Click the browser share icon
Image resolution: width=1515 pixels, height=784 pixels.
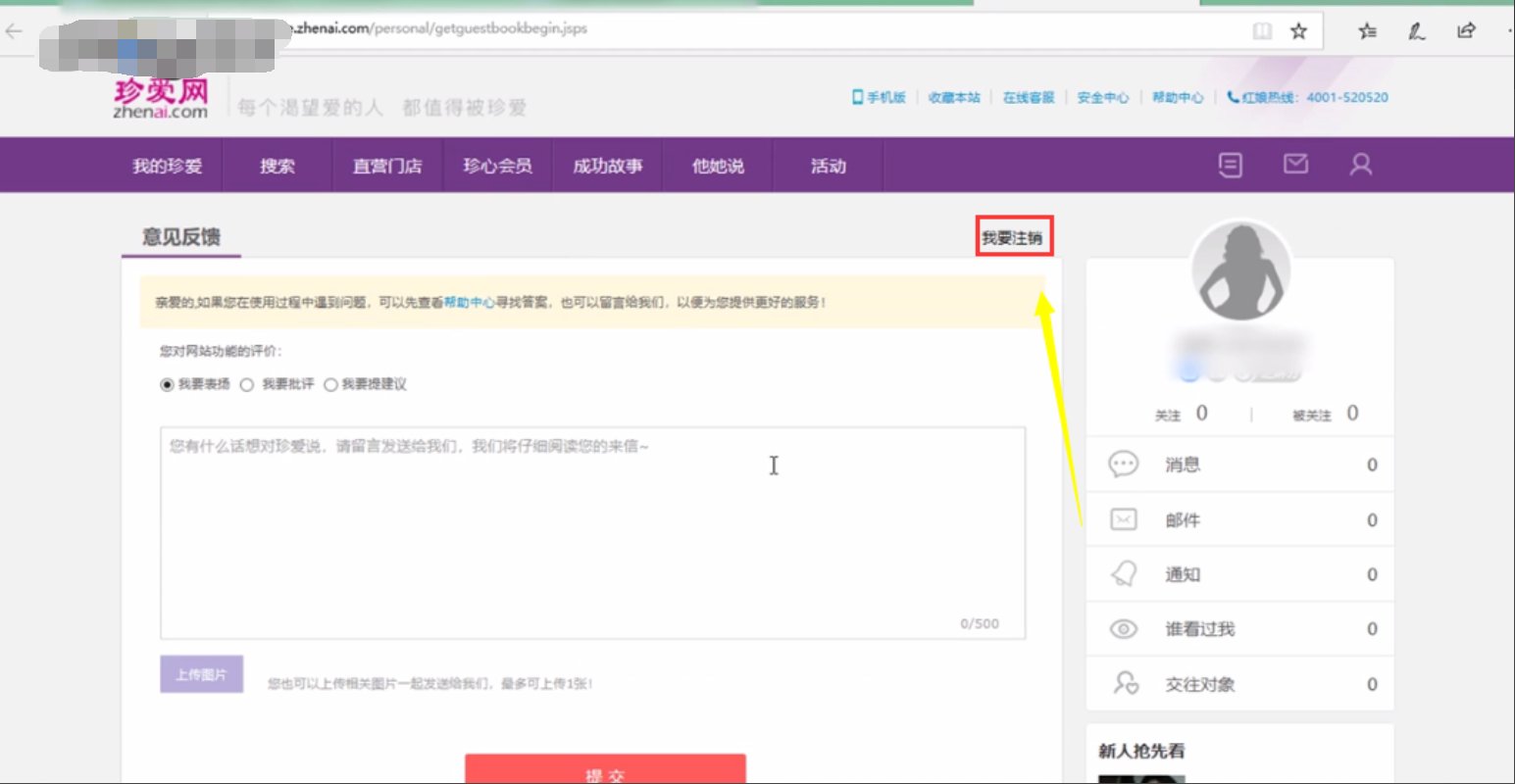coord(1465,30)
